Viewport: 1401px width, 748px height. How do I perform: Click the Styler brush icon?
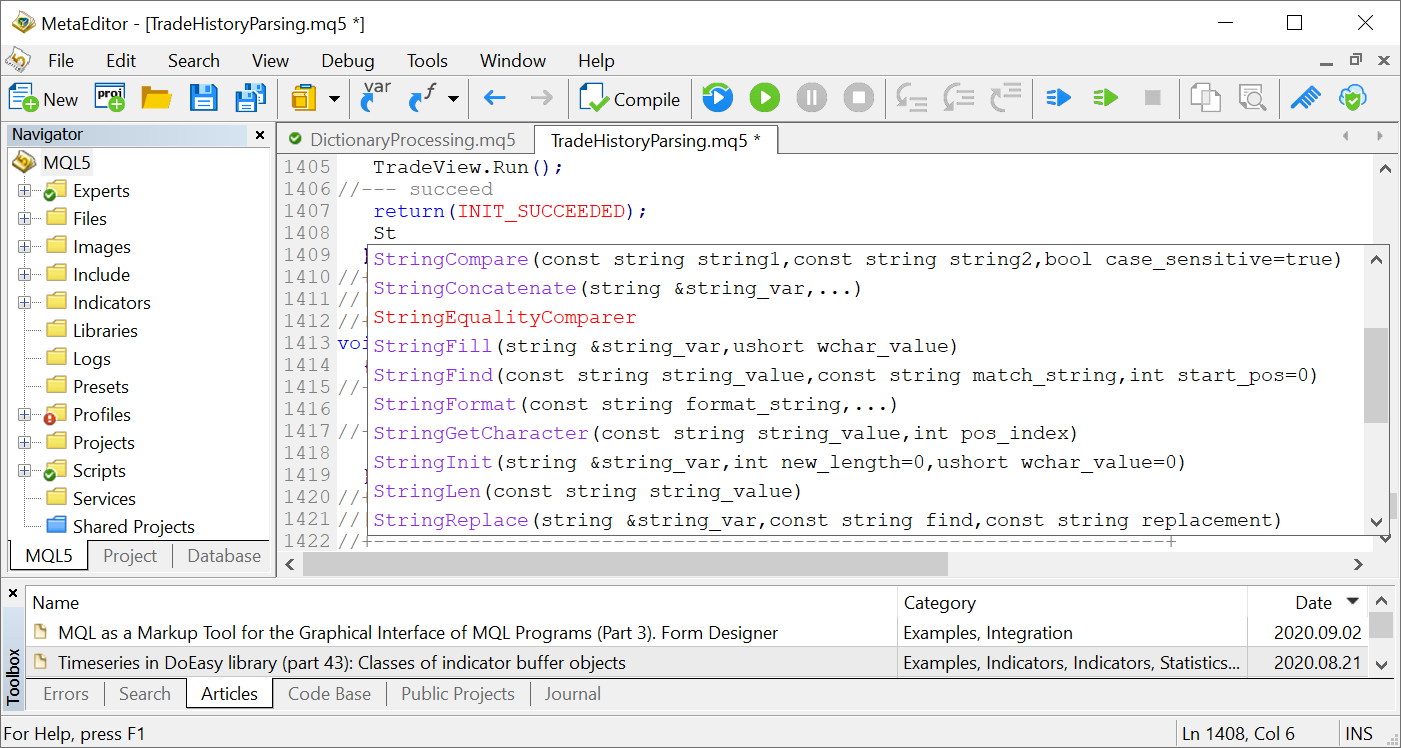1306,98
